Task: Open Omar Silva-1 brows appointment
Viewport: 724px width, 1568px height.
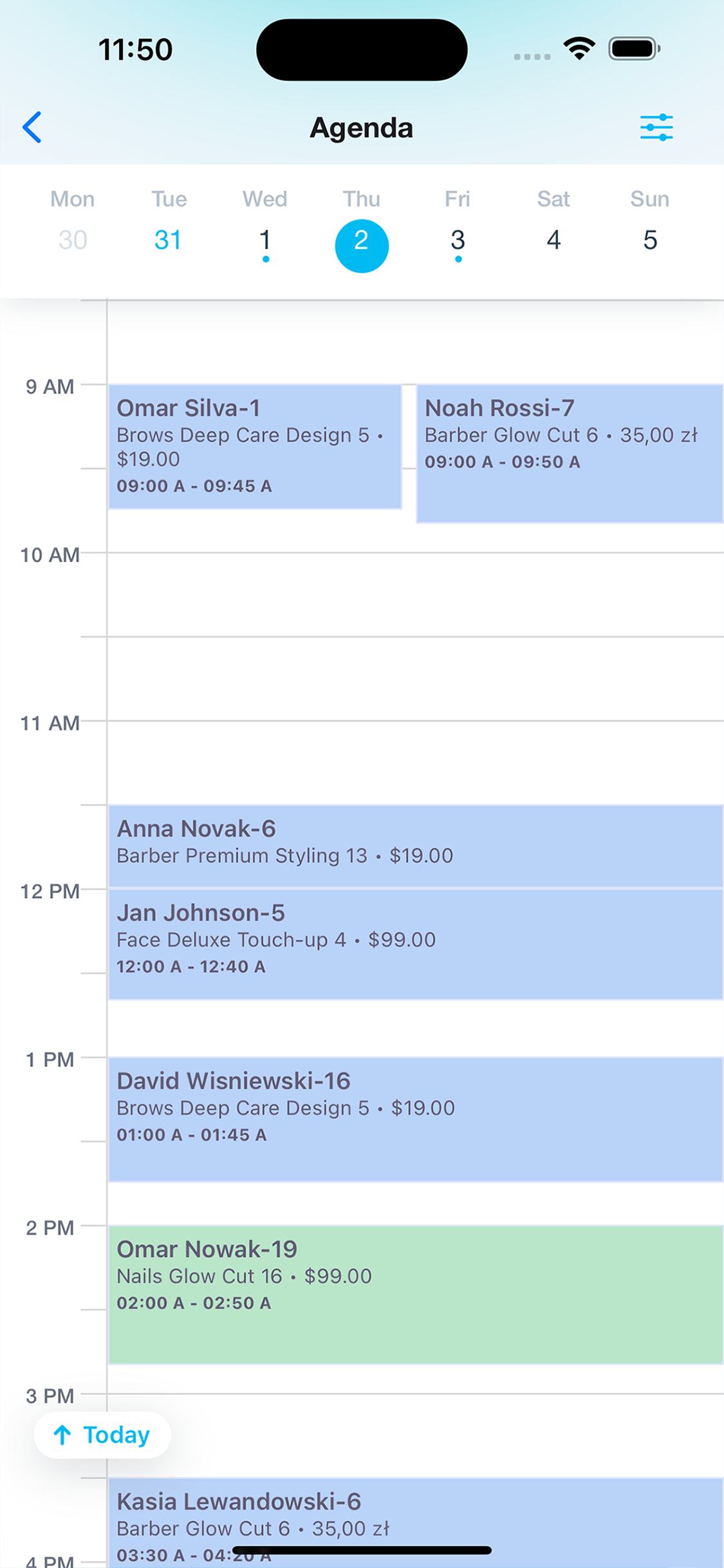Action: tap(255, 447)
